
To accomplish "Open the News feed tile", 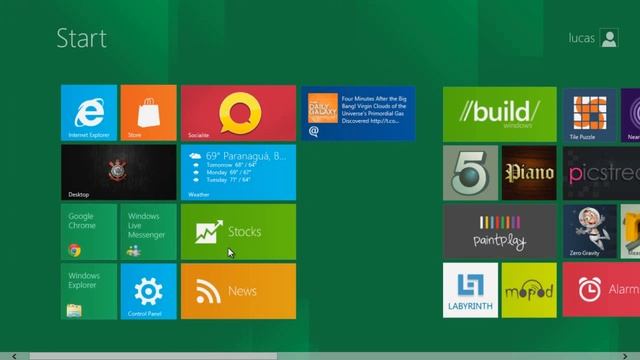I will [238, 291].
